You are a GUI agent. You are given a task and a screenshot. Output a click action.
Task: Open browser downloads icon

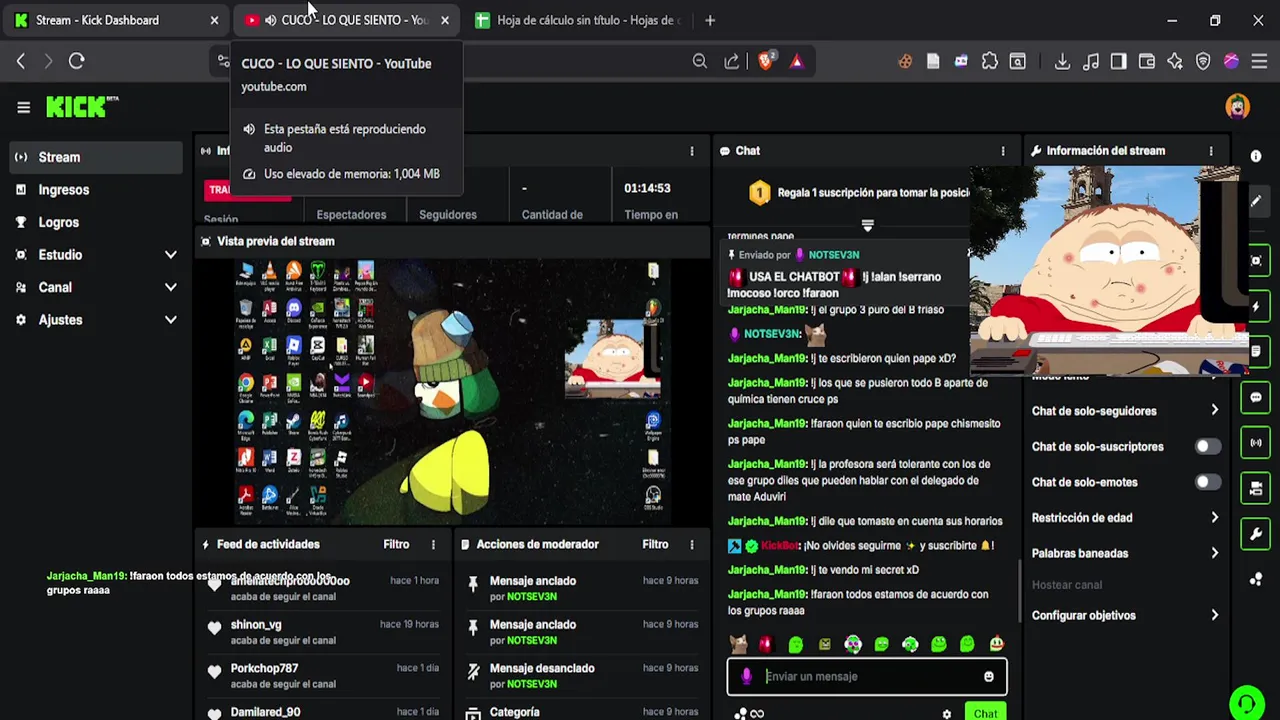tap(1062, 61)
